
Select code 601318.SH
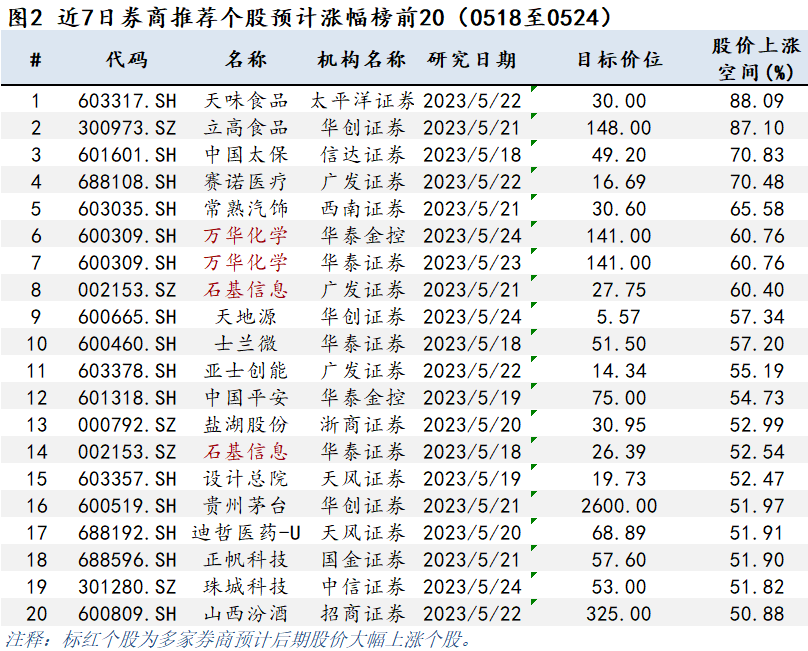coord(127,398)
